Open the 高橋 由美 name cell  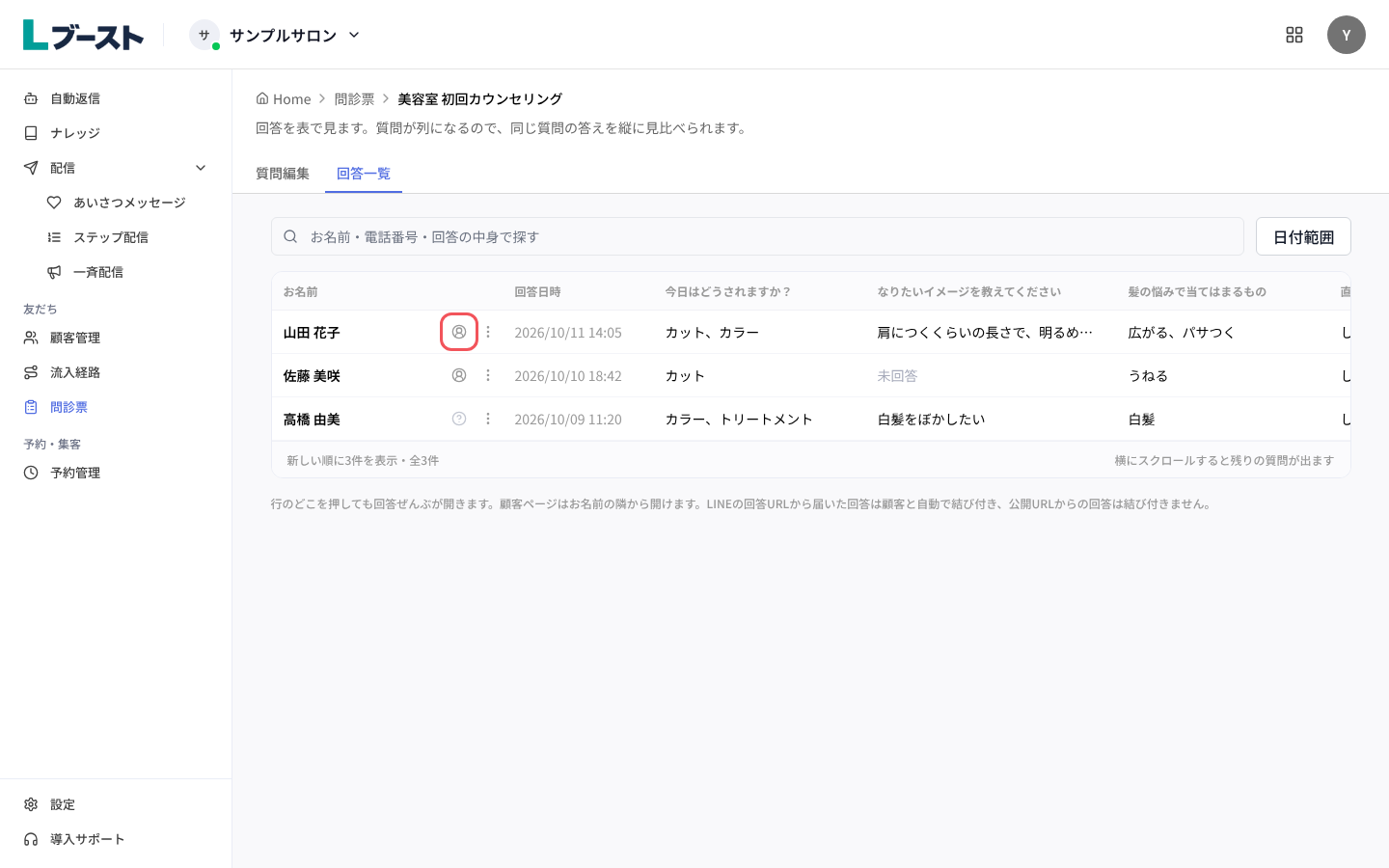click(x=312, y=420)
